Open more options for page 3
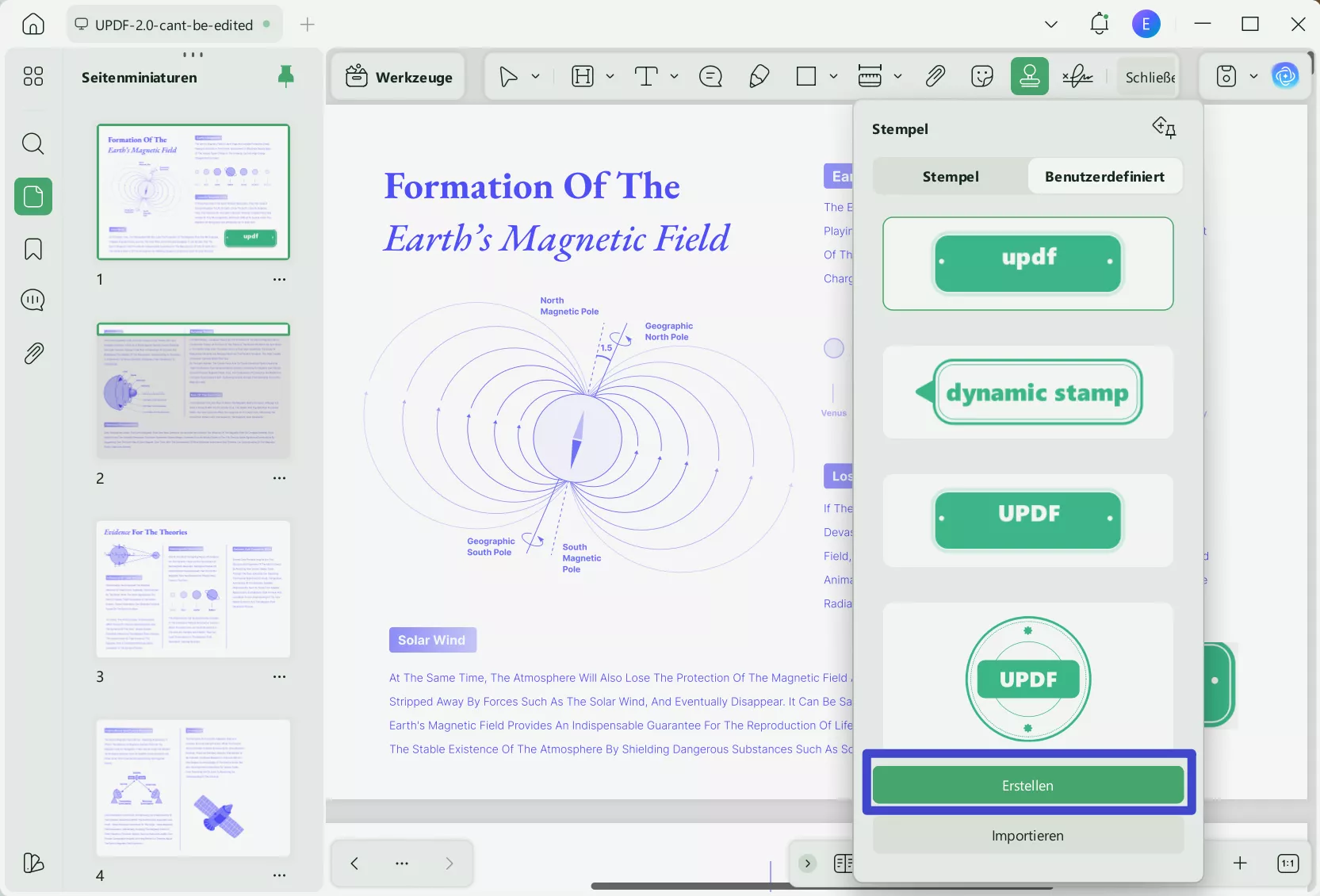1320x896 pixels. coord(279,676)
